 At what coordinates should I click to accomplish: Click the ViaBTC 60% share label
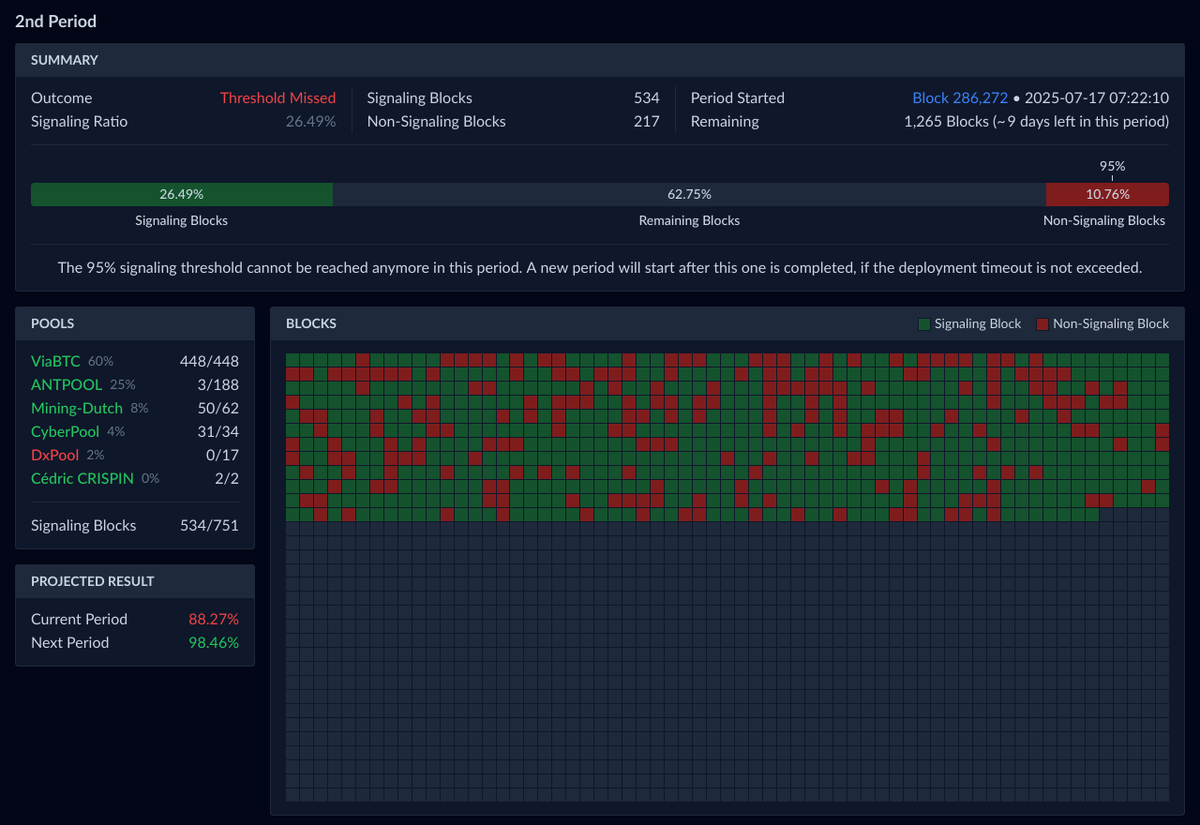[101, 361]
